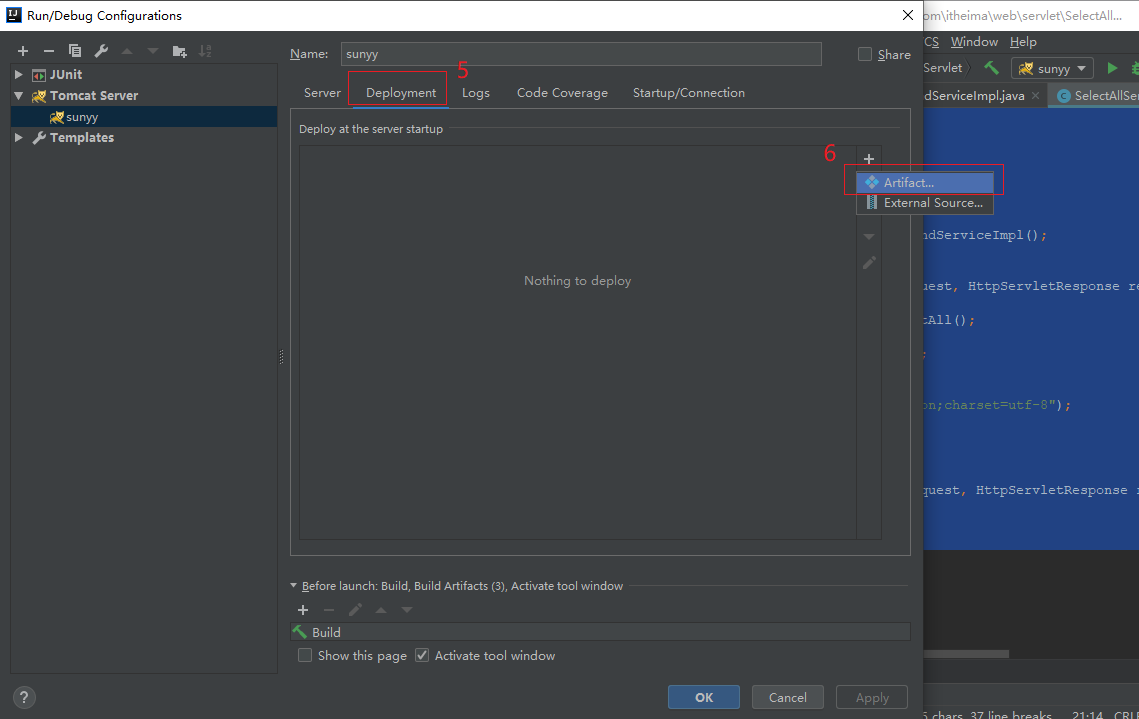Click the remove configuration minus icon

tap(48, 51)
